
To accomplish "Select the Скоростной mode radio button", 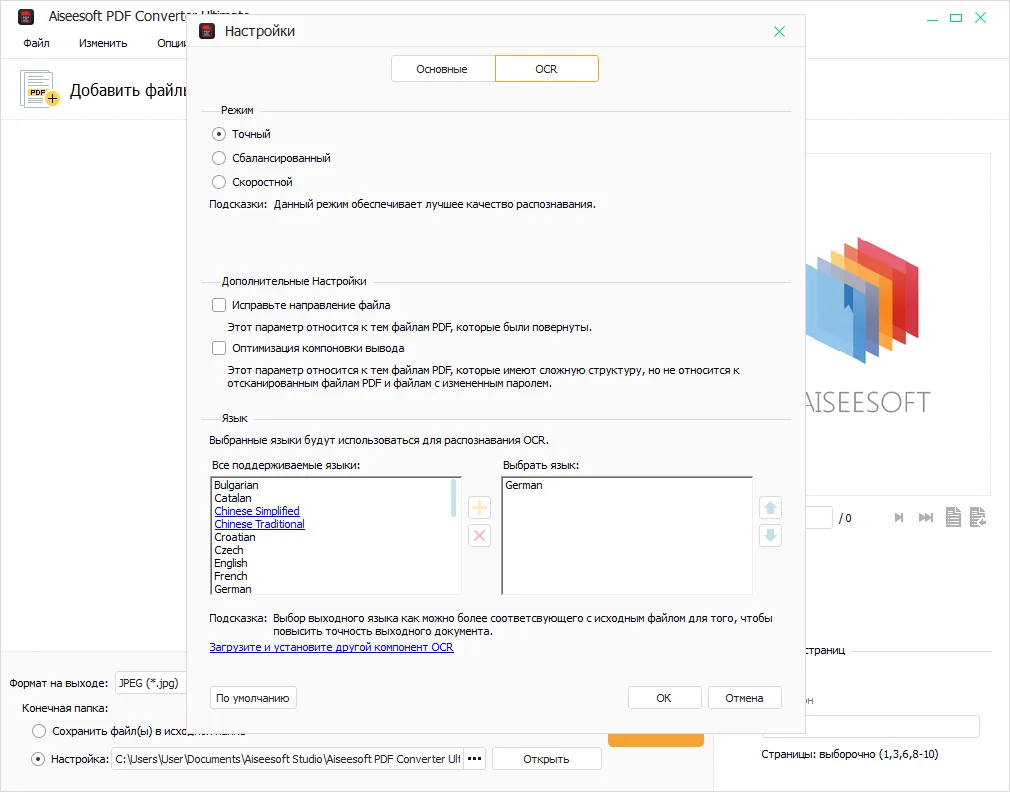I will pos(219,182).
